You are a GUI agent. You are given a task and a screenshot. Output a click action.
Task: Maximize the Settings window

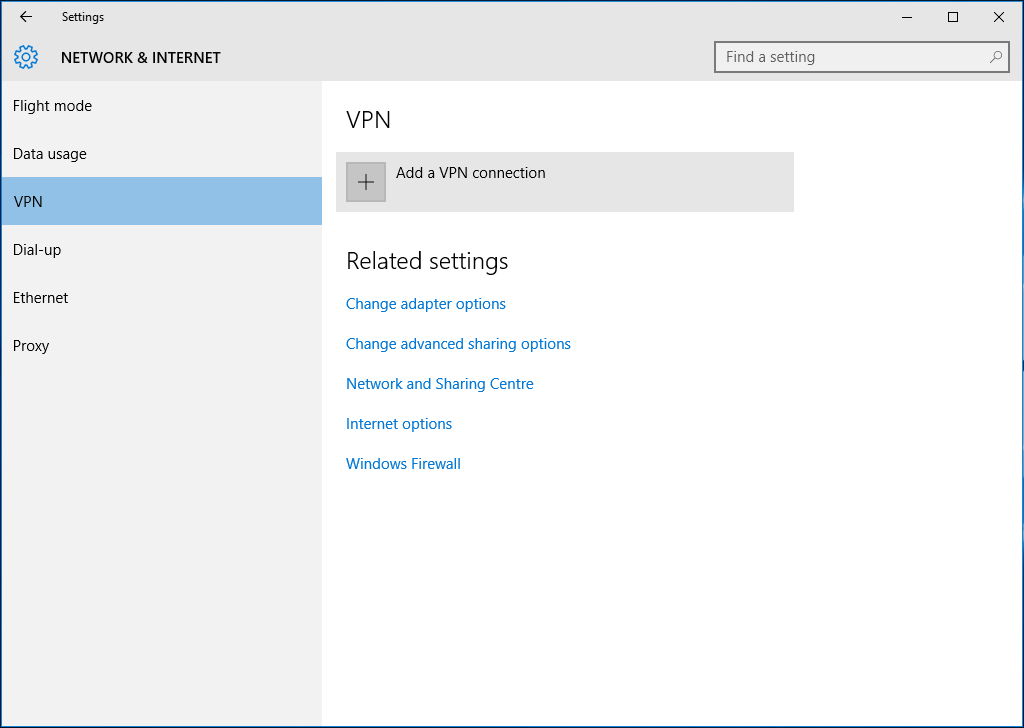click(x=952, y=17)
